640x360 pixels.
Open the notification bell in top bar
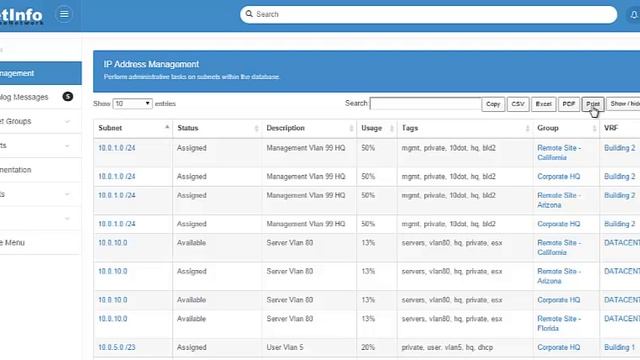(634, 15)
